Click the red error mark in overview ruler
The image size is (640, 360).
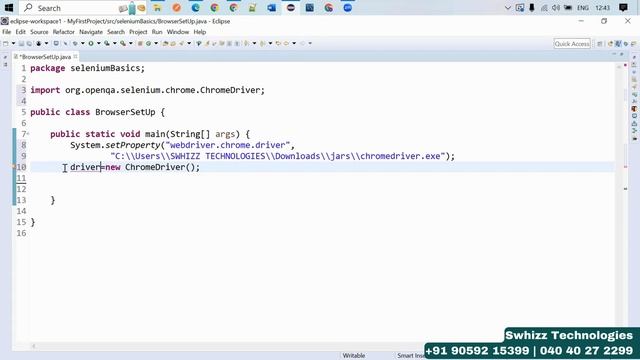[625, 167]
